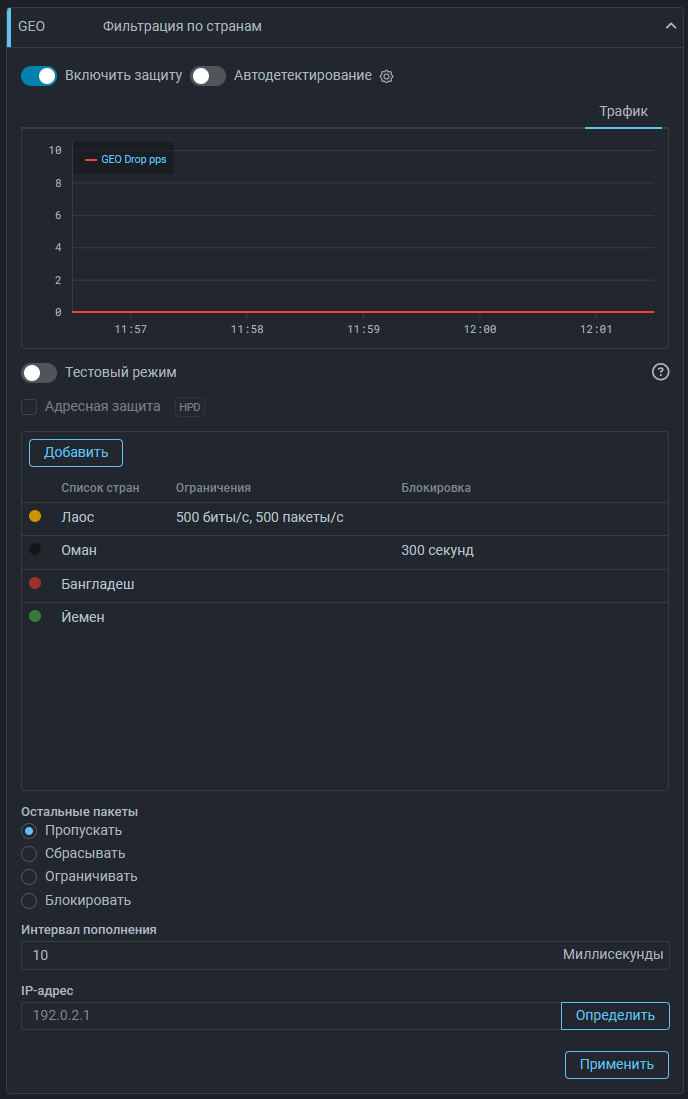Click the HPD badge icon
688x1099 pixels.
[190, 407]
